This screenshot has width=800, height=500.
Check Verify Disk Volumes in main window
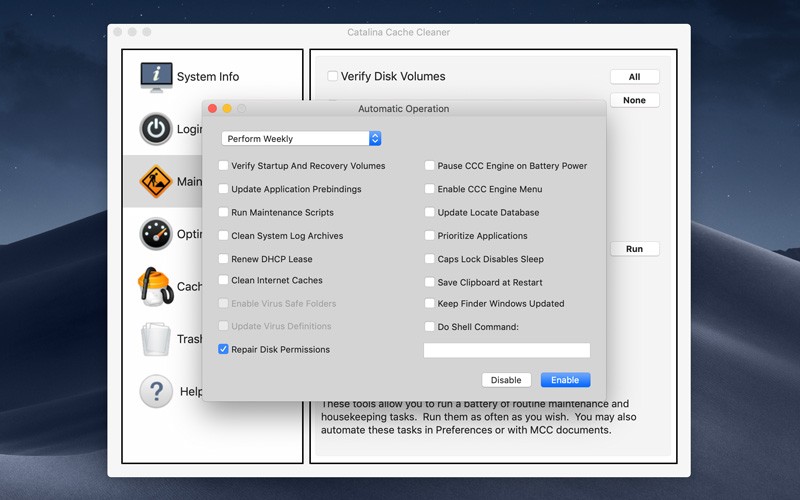click(333, 76)
